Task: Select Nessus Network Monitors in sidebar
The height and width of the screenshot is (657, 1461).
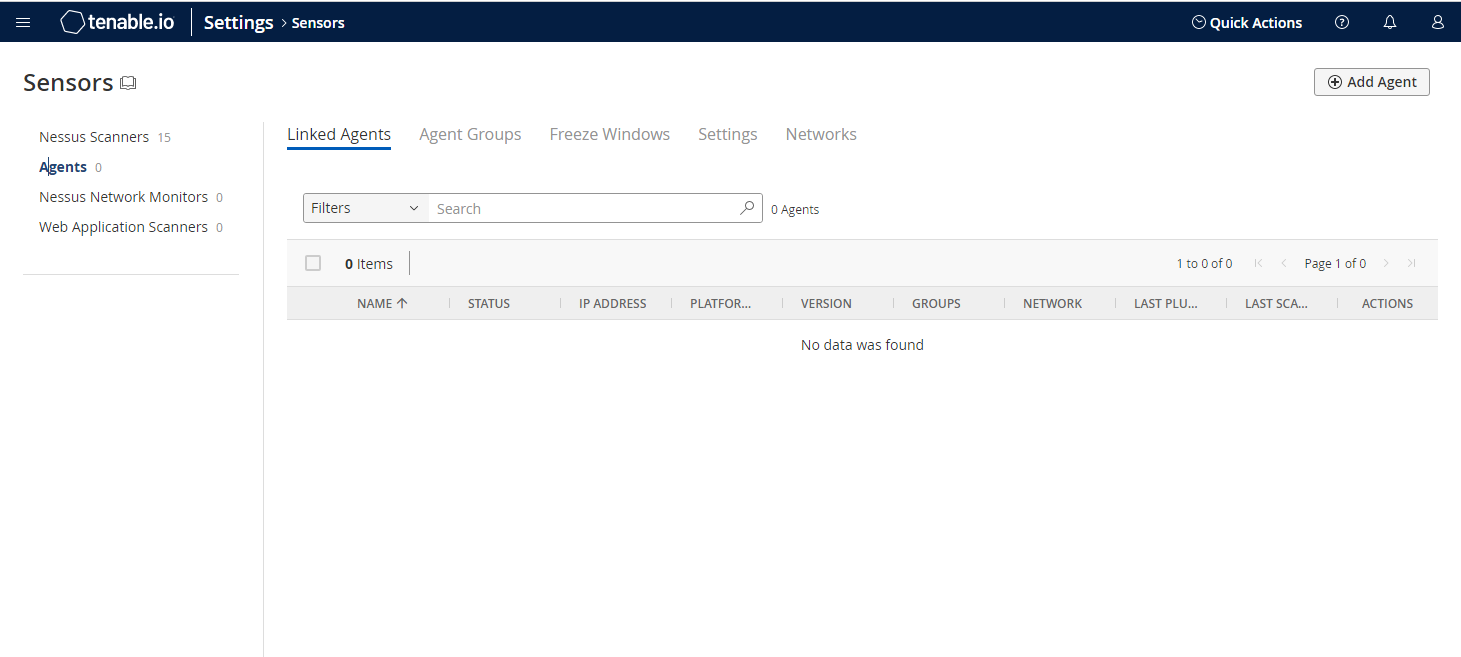Action: (x=123, y=197)
